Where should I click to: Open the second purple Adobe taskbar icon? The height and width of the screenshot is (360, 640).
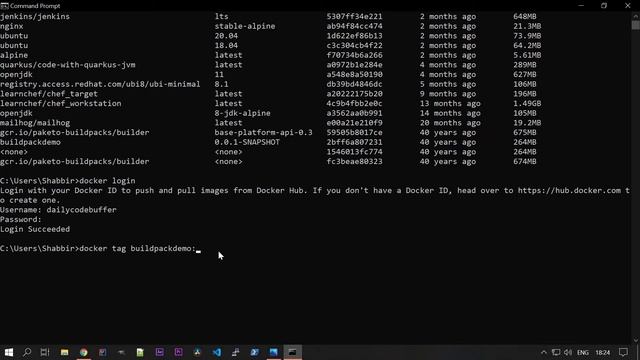click(x=178, y=352)
